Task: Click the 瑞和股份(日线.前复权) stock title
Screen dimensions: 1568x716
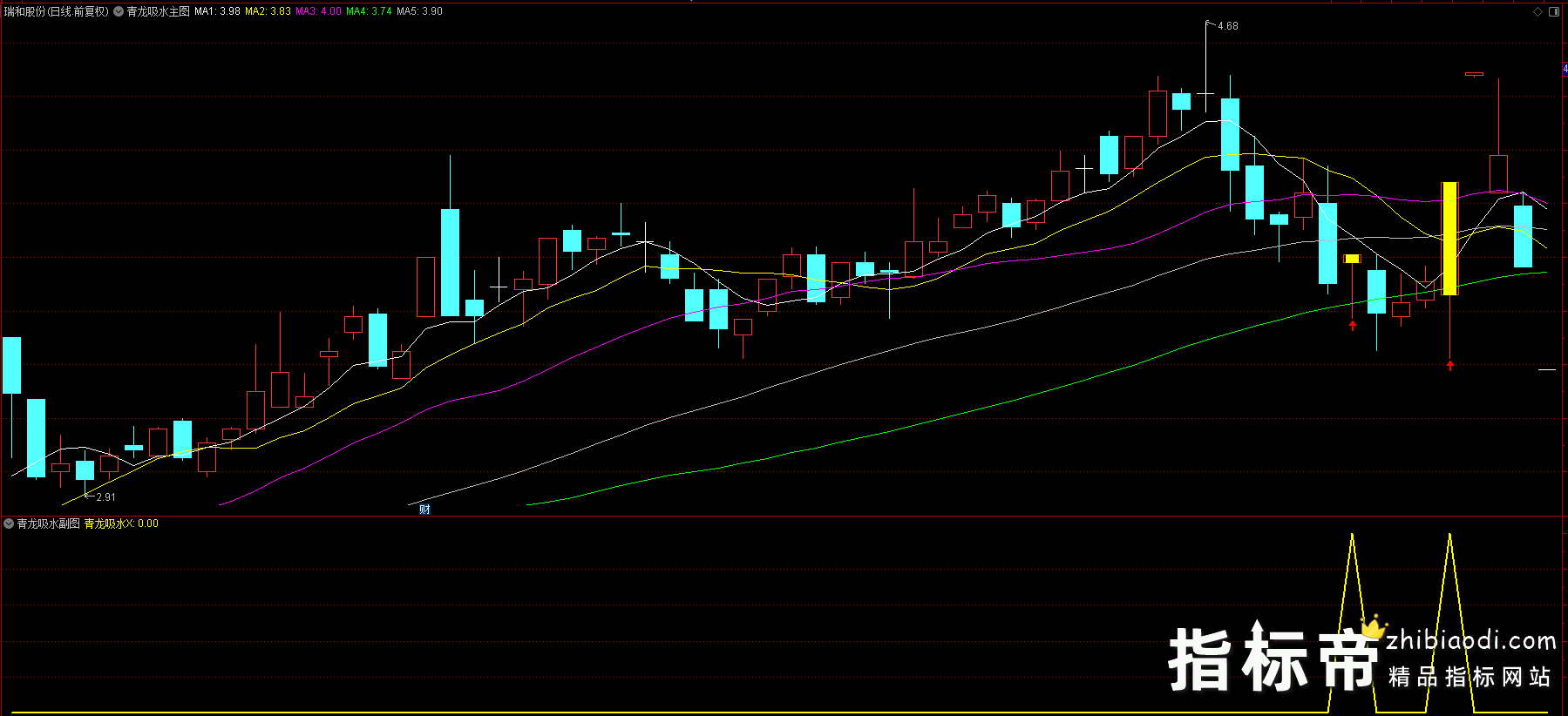Action: 57,12
